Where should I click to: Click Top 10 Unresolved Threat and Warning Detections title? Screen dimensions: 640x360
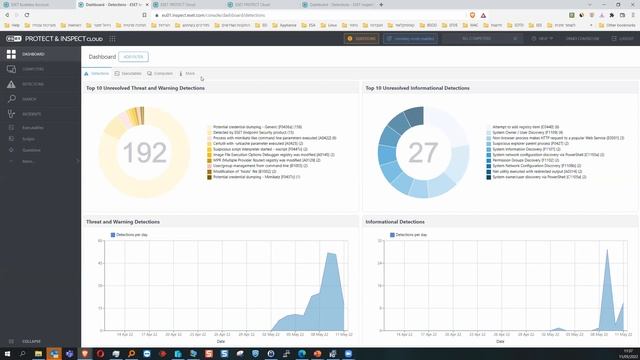click(x=145, y=88)
